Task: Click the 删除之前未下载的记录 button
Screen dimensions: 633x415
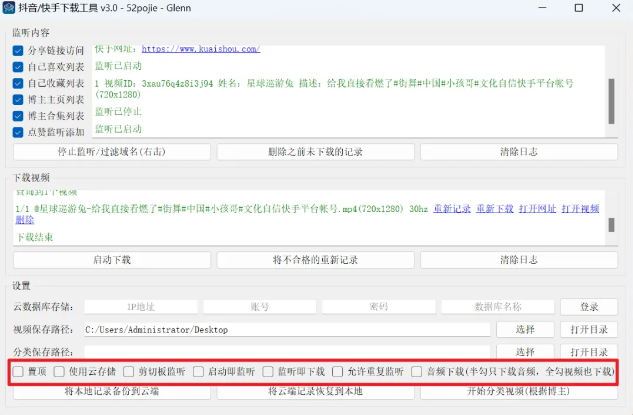Action: click(x=315, y=152)
